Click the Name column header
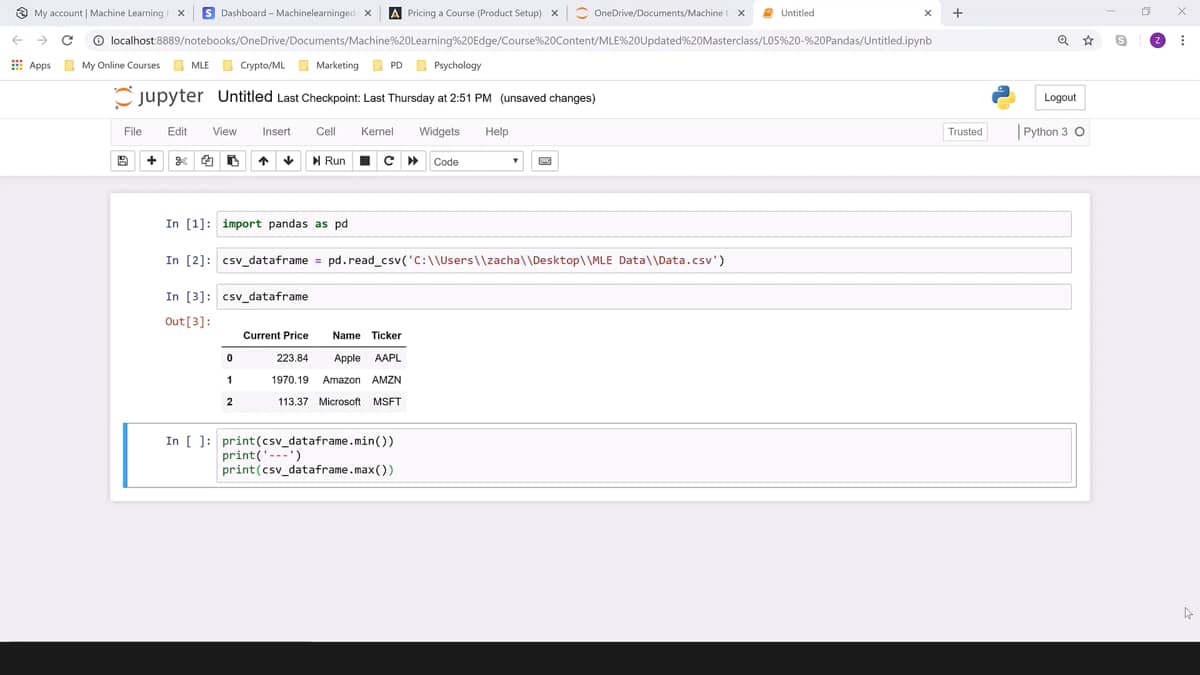 click(346, 335)
